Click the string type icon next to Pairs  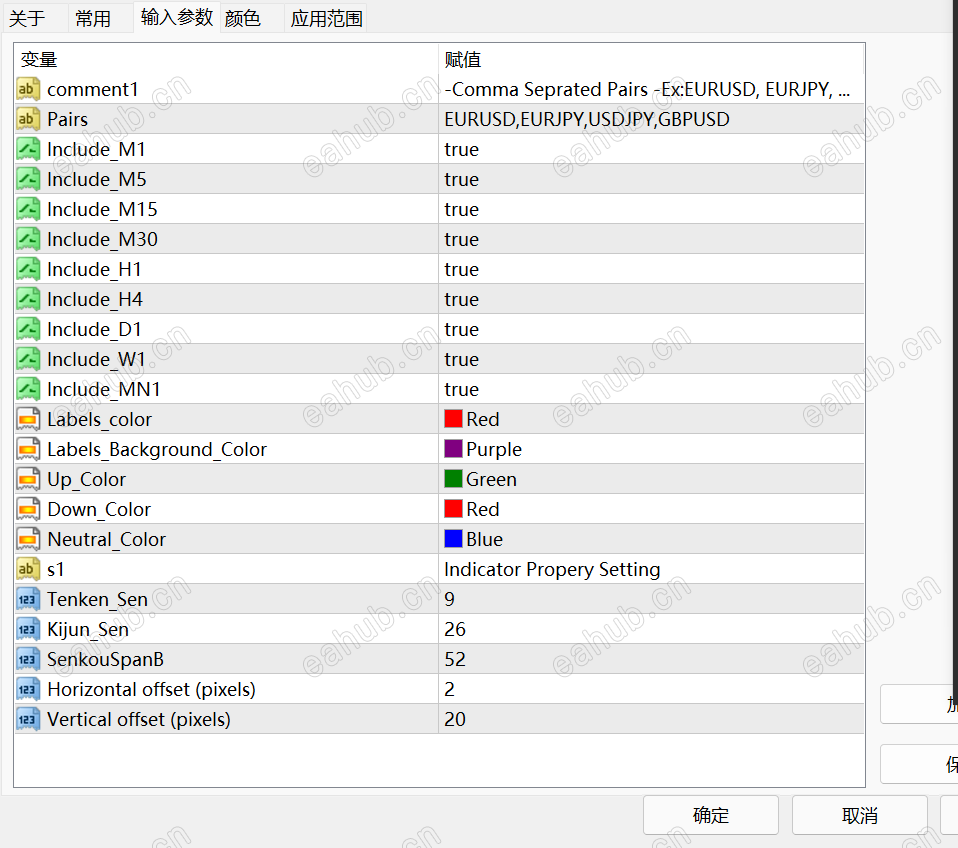(27, 118)
